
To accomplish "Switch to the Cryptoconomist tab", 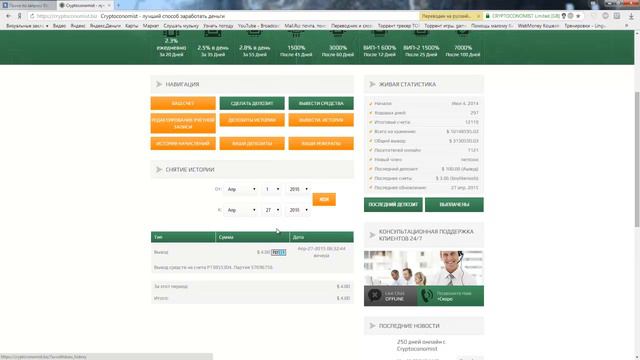I will 85,5.
